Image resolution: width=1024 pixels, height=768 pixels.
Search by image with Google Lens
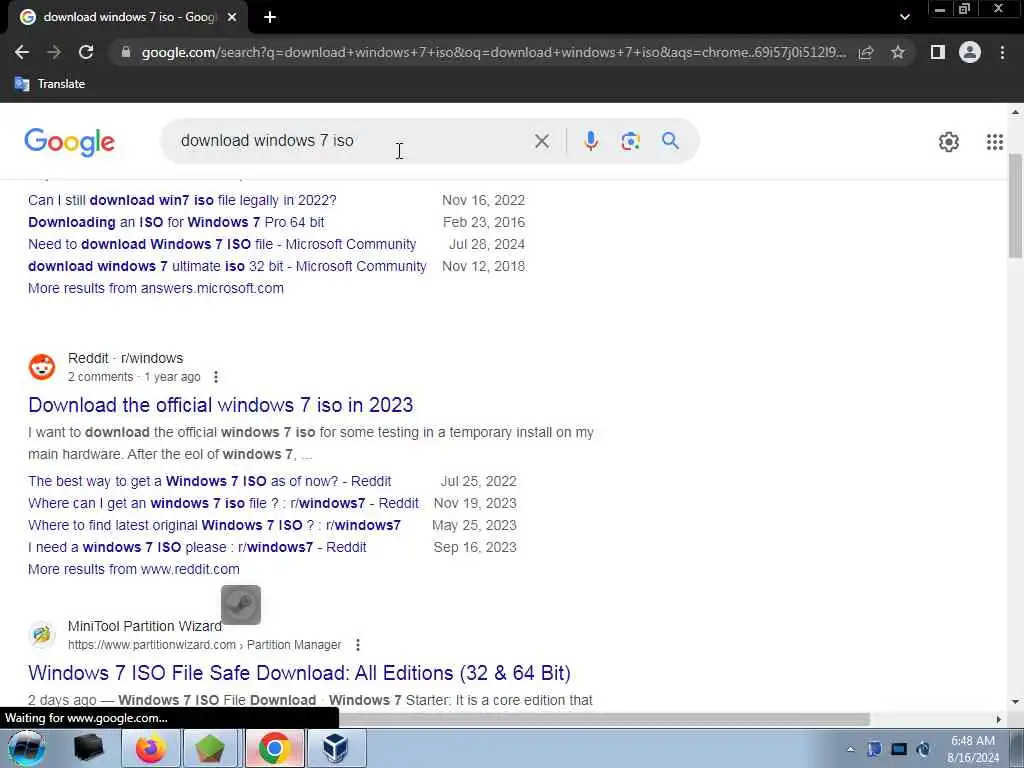tap(630, 140)
